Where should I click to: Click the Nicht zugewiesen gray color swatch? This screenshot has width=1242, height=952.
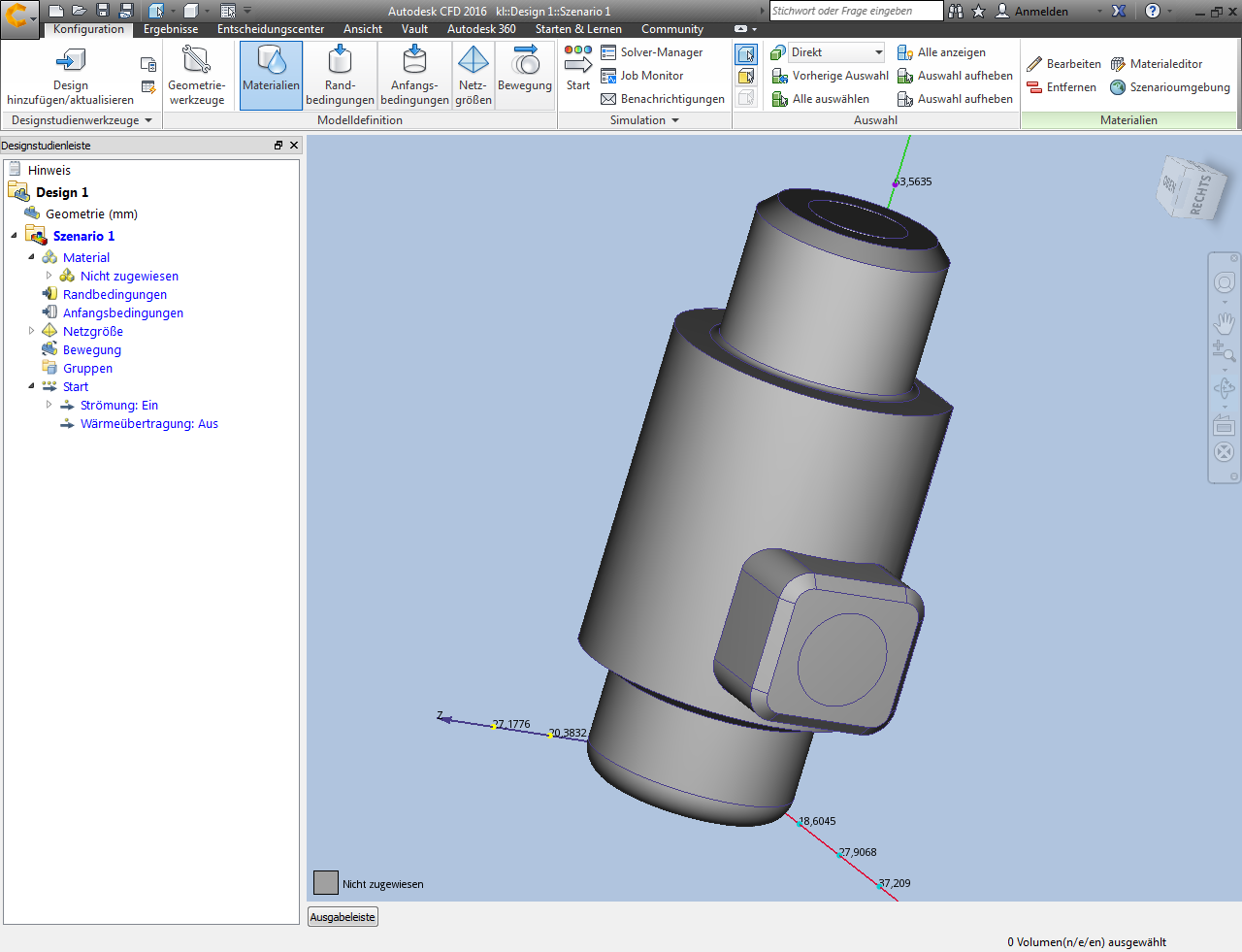point(326,882)
